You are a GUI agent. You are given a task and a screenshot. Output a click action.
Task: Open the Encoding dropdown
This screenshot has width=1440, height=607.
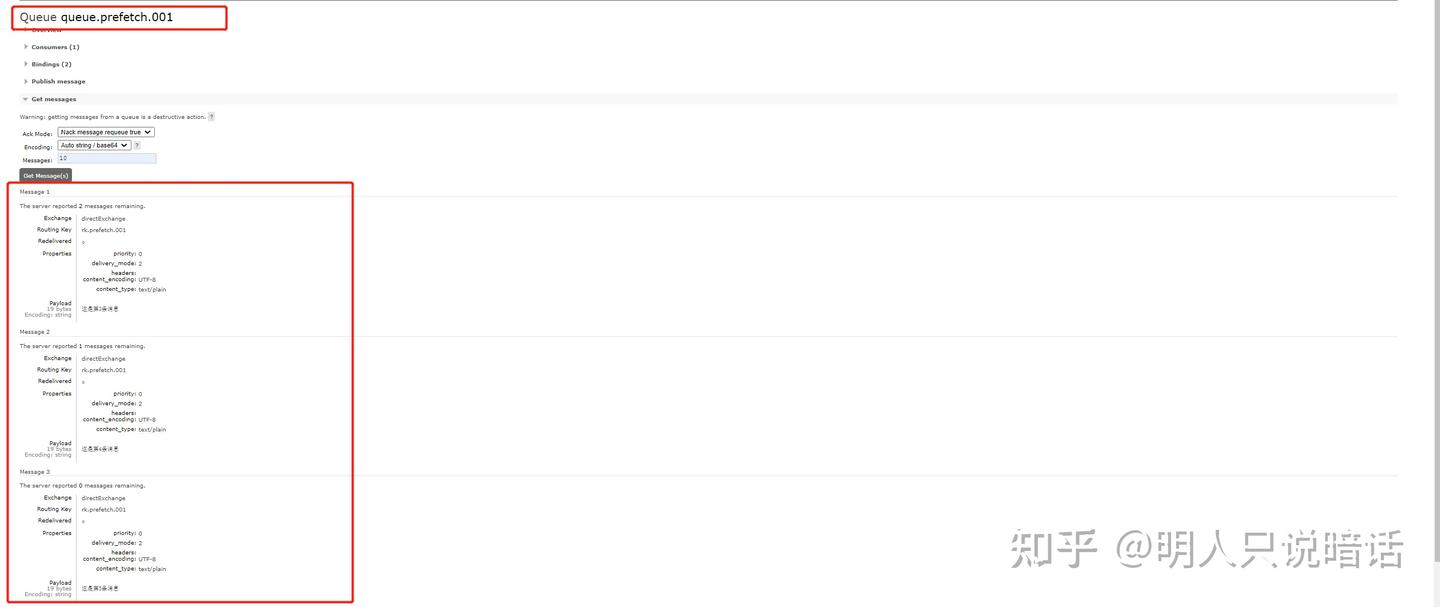[x=95, y=145]
